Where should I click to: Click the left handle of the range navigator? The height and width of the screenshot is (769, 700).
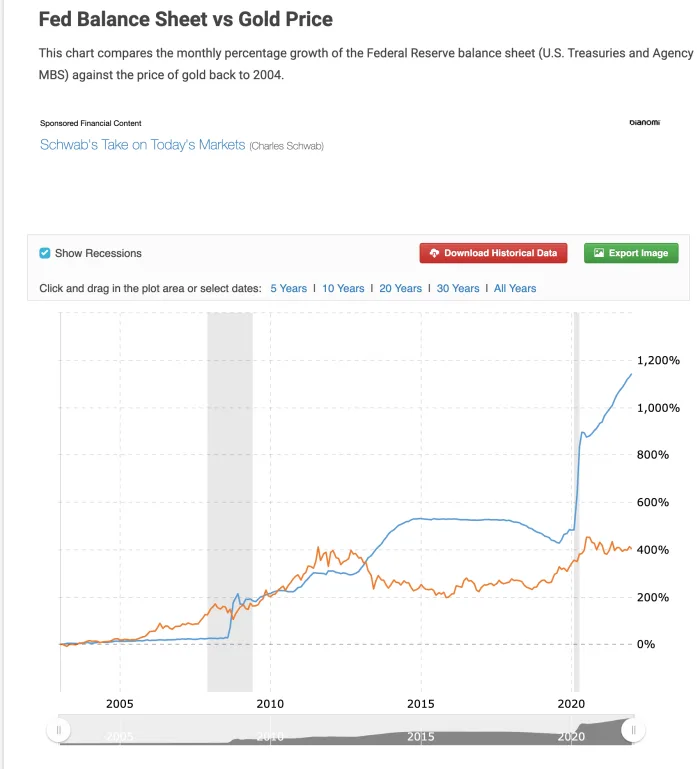[x=58, y=730]
